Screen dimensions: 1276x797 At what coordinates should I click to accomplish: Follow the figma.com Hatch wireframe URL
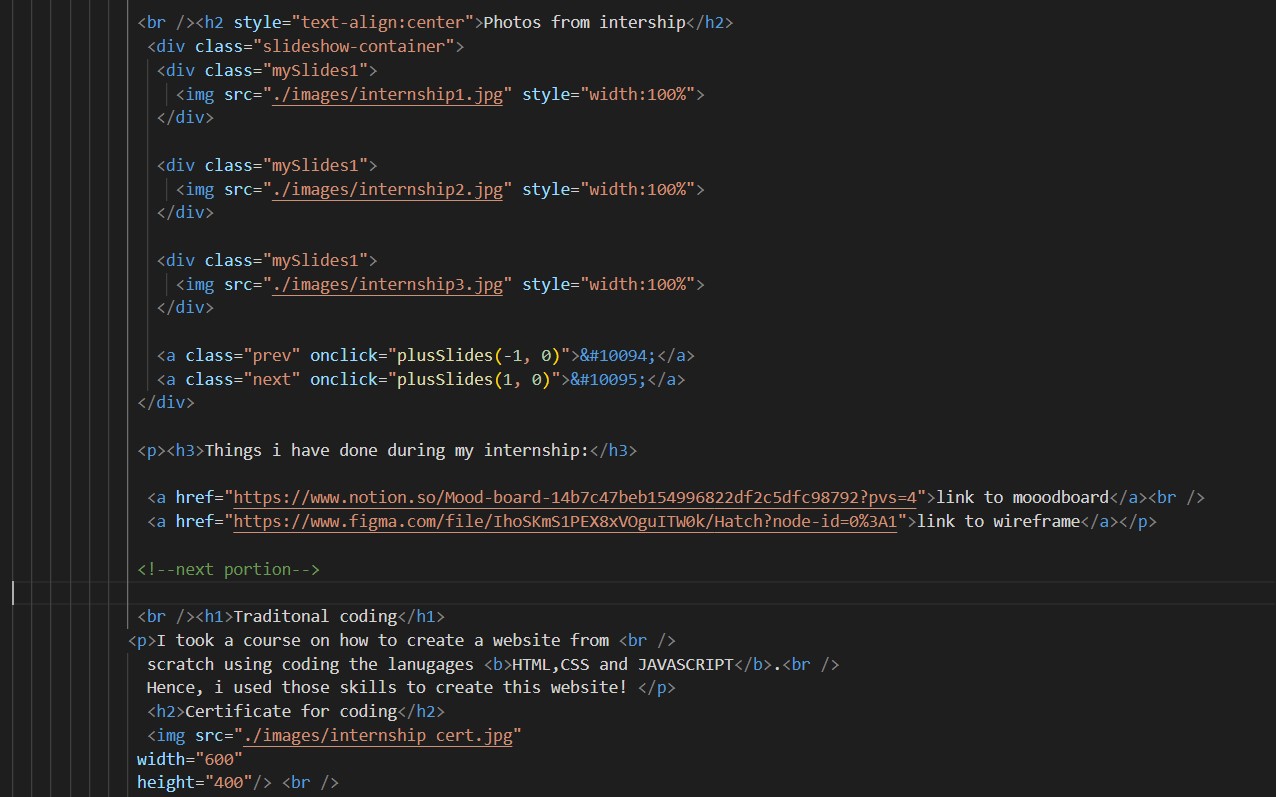pyautogui.click(x=565, y=521)
